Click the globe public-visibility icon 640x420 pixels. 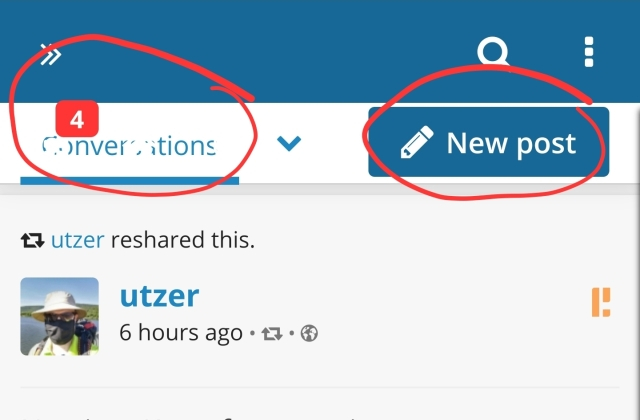309,333
